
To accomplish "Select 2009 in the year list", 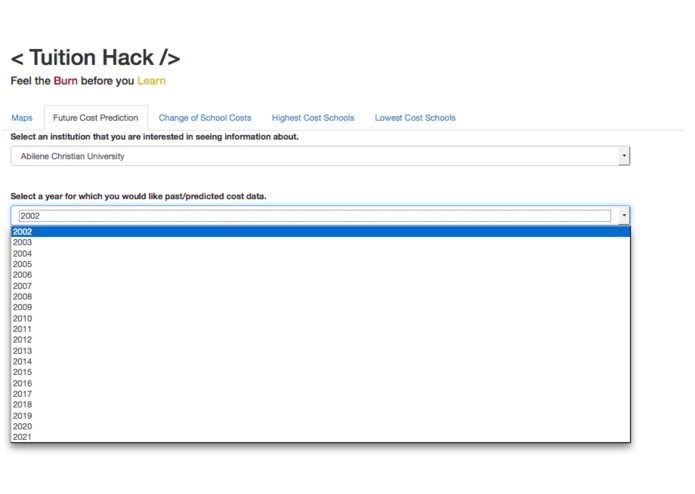I will 320,307.
